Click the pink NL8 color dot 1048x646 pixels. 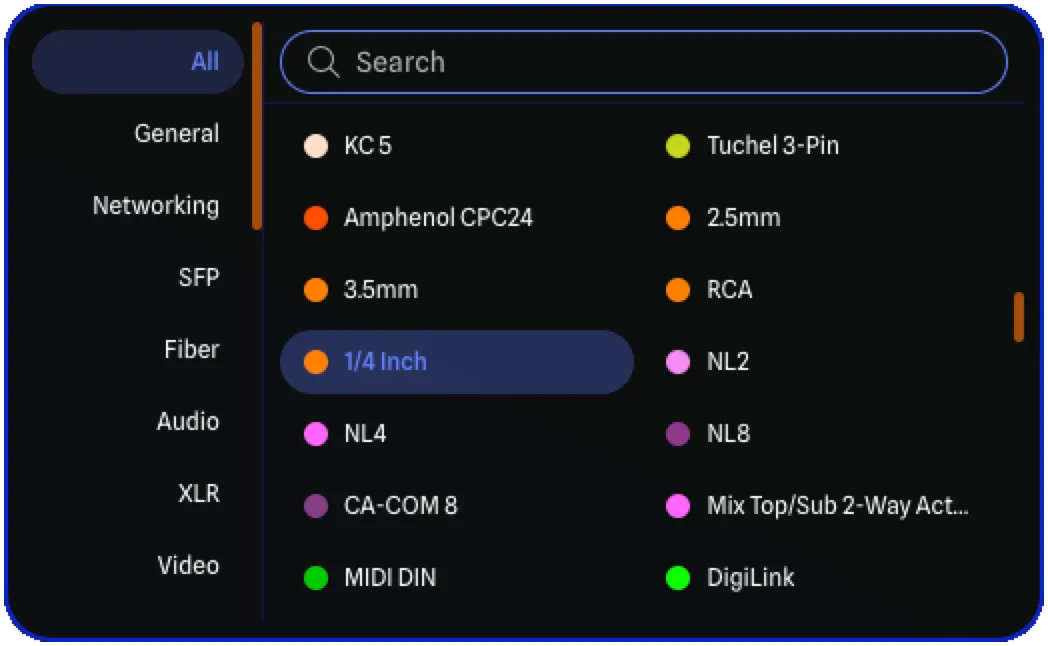point(677,433)
